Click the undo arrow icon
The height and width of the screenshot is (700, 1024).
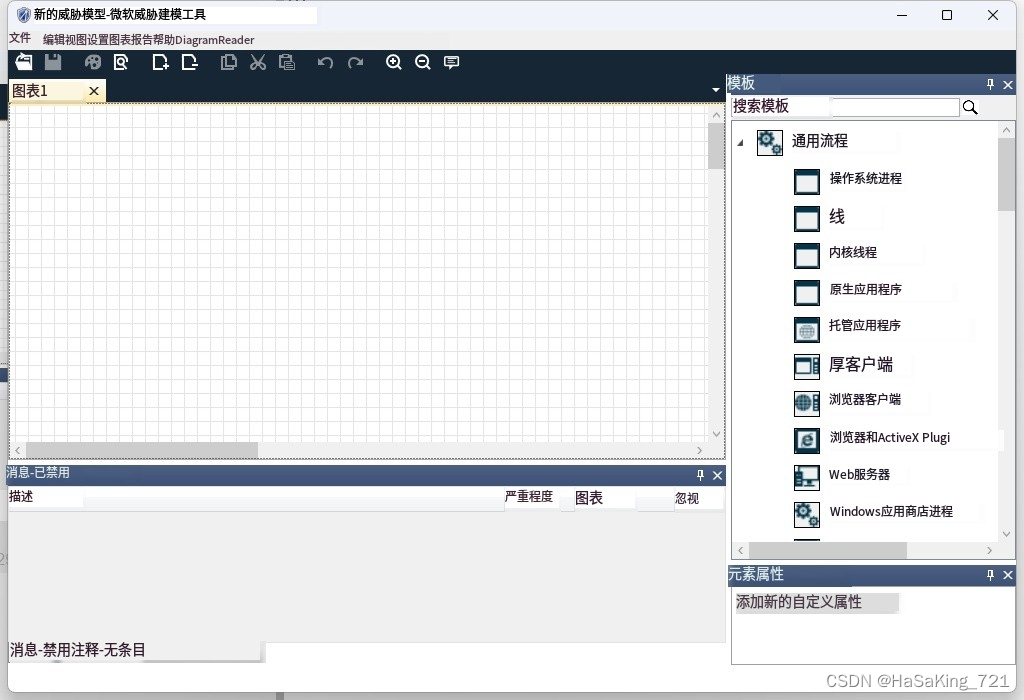pyautogui.click(x=325, y=63)
